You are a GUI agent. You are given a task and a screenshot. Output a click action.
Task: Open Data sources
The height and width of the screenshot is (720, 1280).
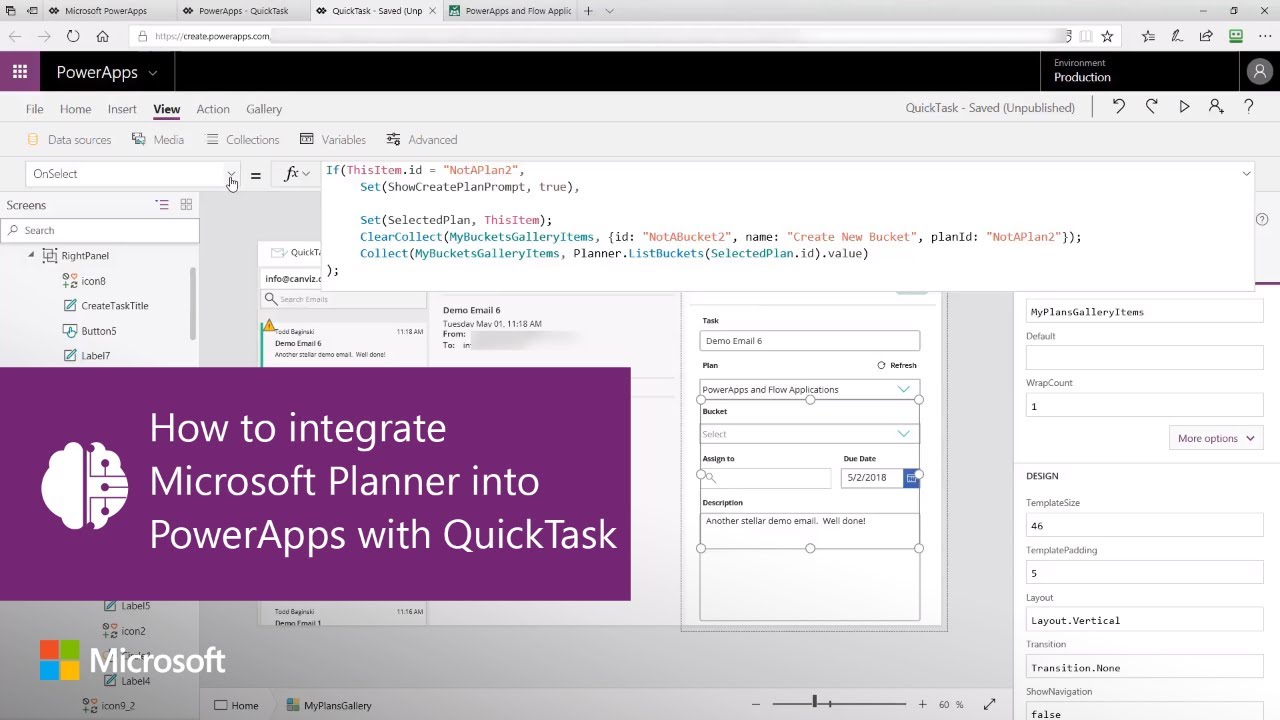[x=69, y=140]
